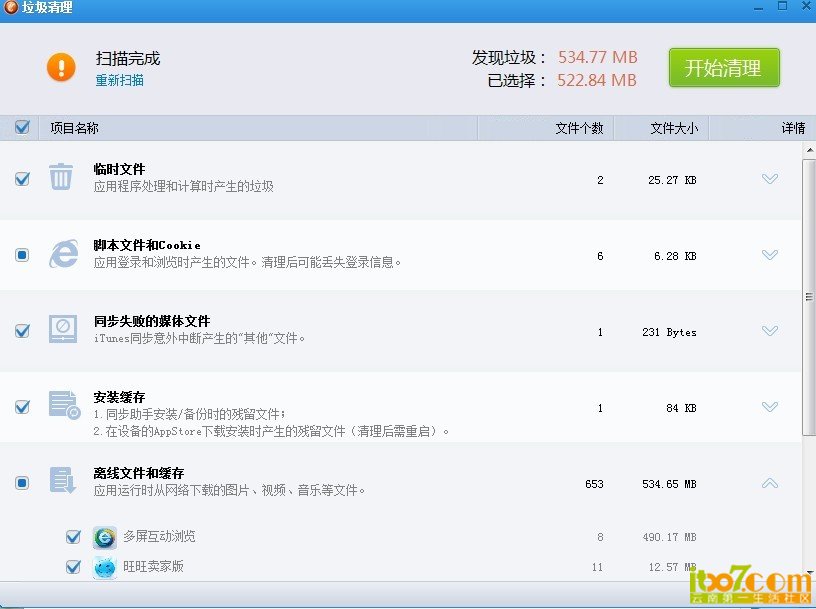Toggle the 离线文件和缓存 checkbox

[x=22, y=483]
